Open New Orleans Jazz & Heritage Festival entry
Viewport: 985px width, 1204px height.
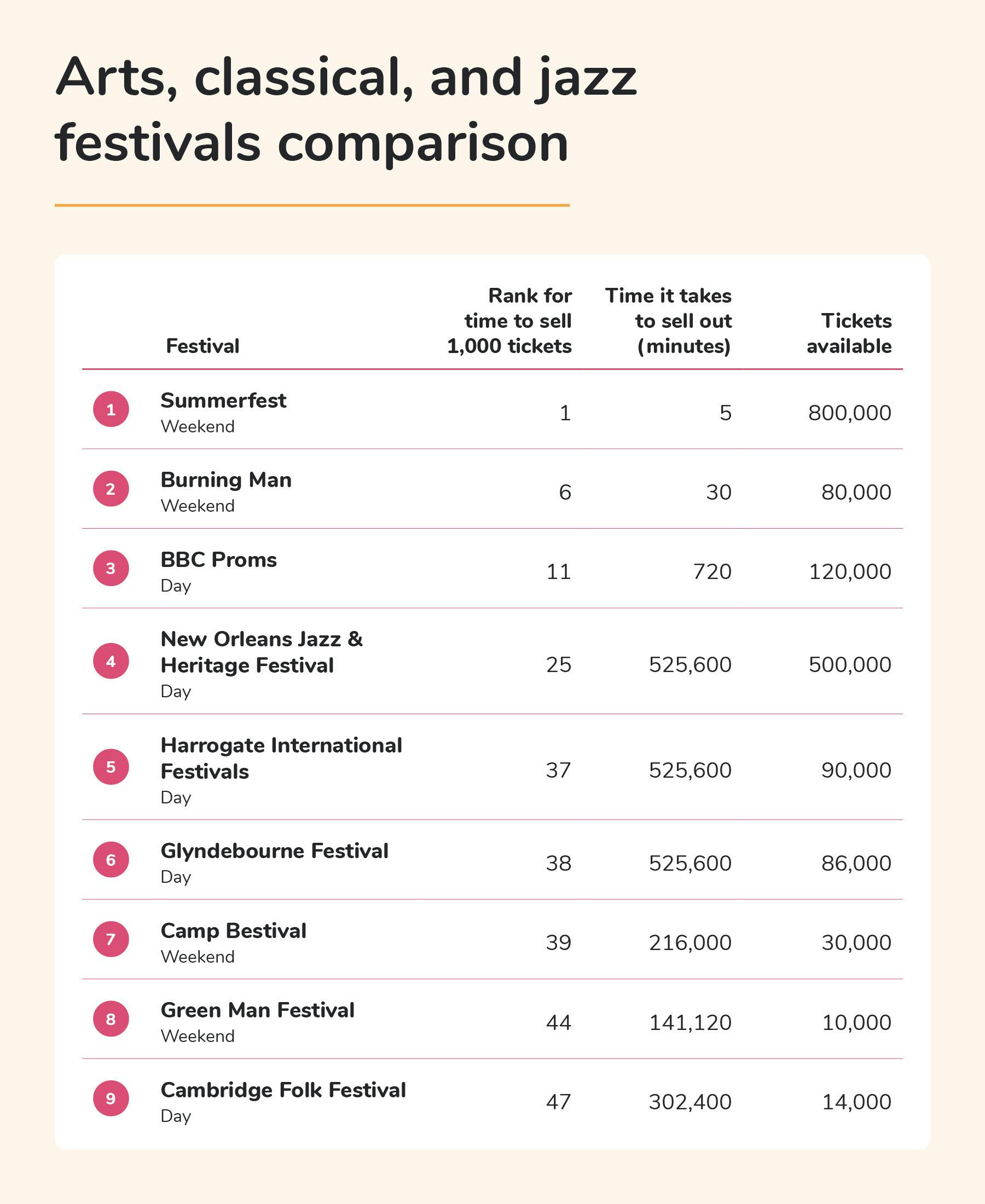pyautogui.click(x=261, y=652)
